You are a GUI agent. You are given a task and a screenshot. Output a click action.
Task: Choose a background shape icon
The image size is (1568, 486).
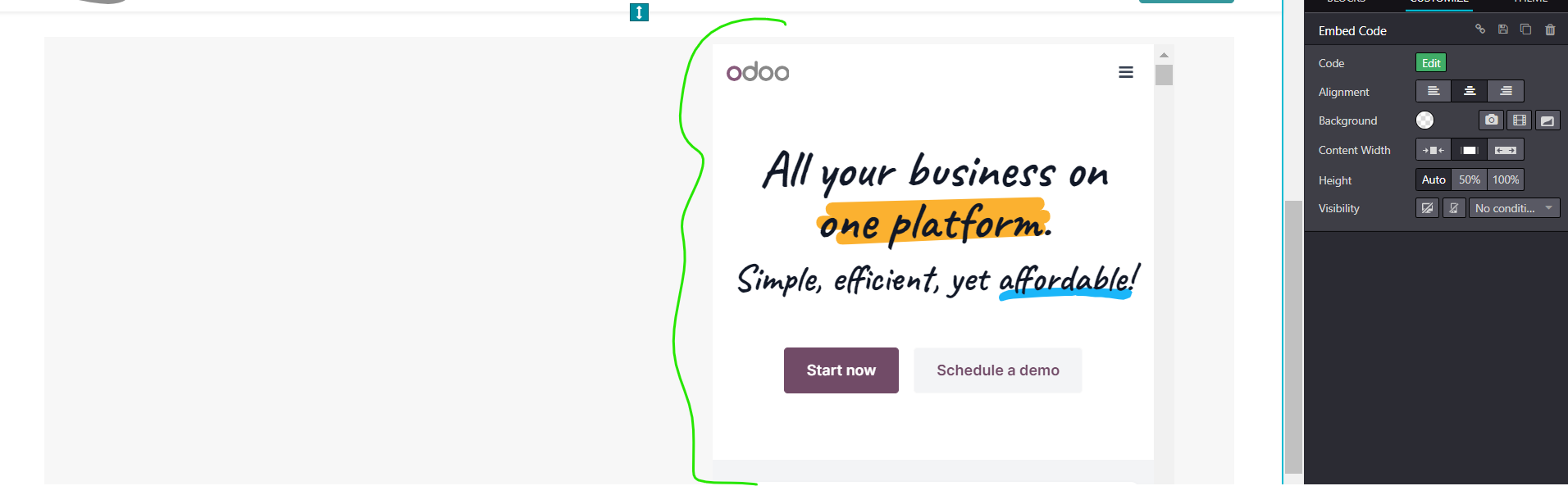click(x=1547, y=120)
